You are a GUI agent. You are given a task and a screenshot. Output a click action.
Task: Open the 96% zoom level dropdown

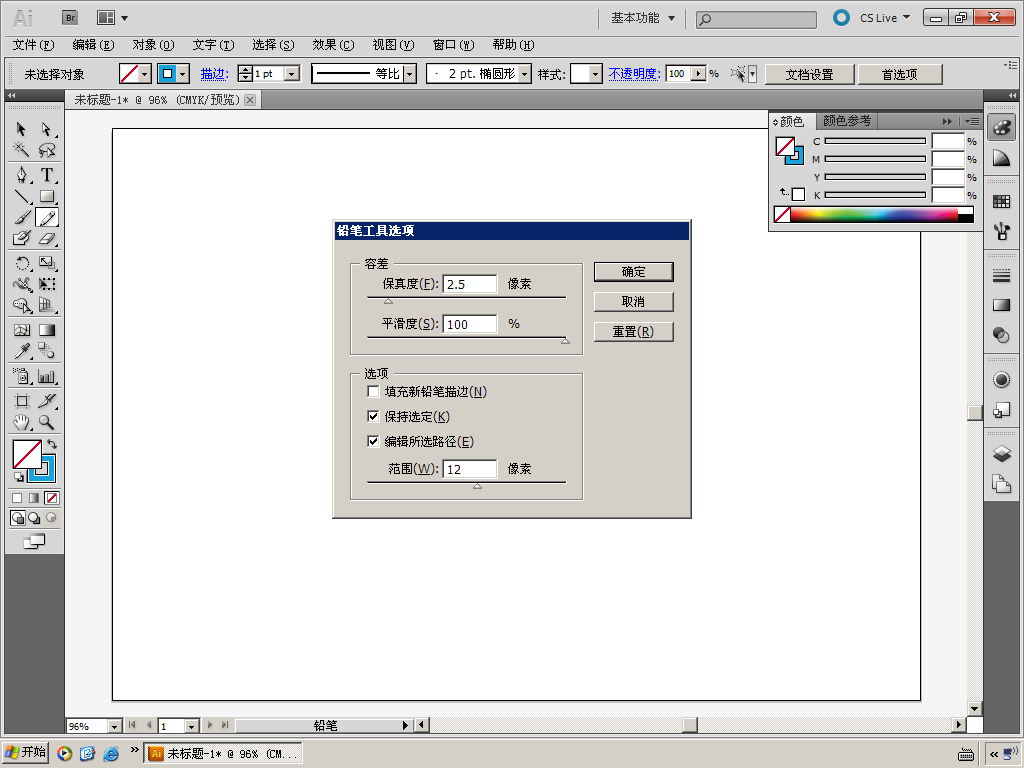tap(114, 726)
